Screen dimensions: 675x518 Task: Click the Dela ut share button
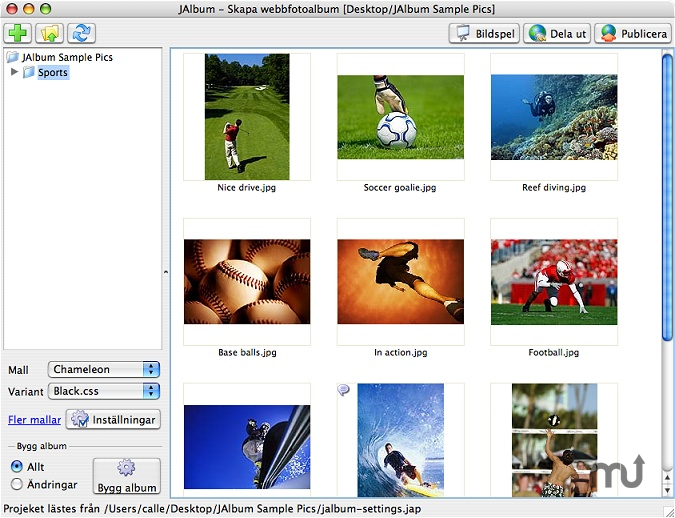coord(557,34)
